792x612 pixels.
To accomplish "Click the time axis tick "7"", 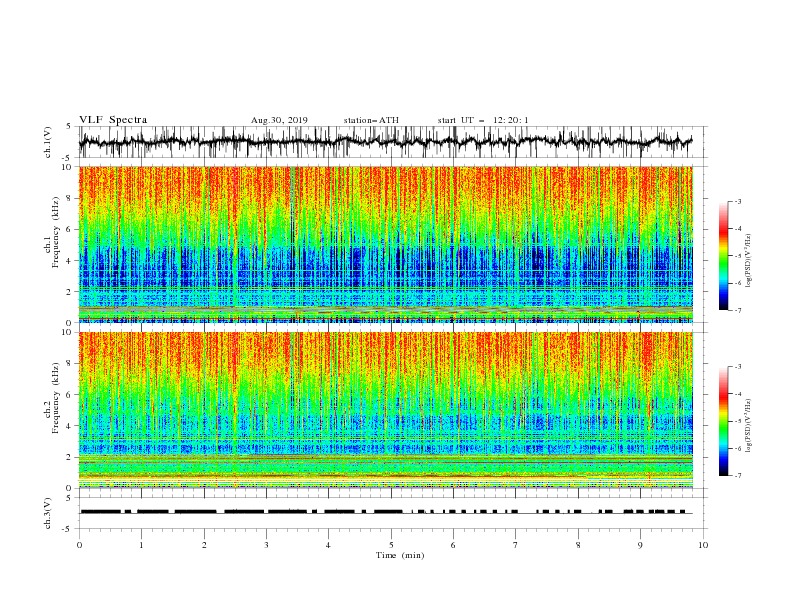I will pyautogui.click(x=515, y=545).
